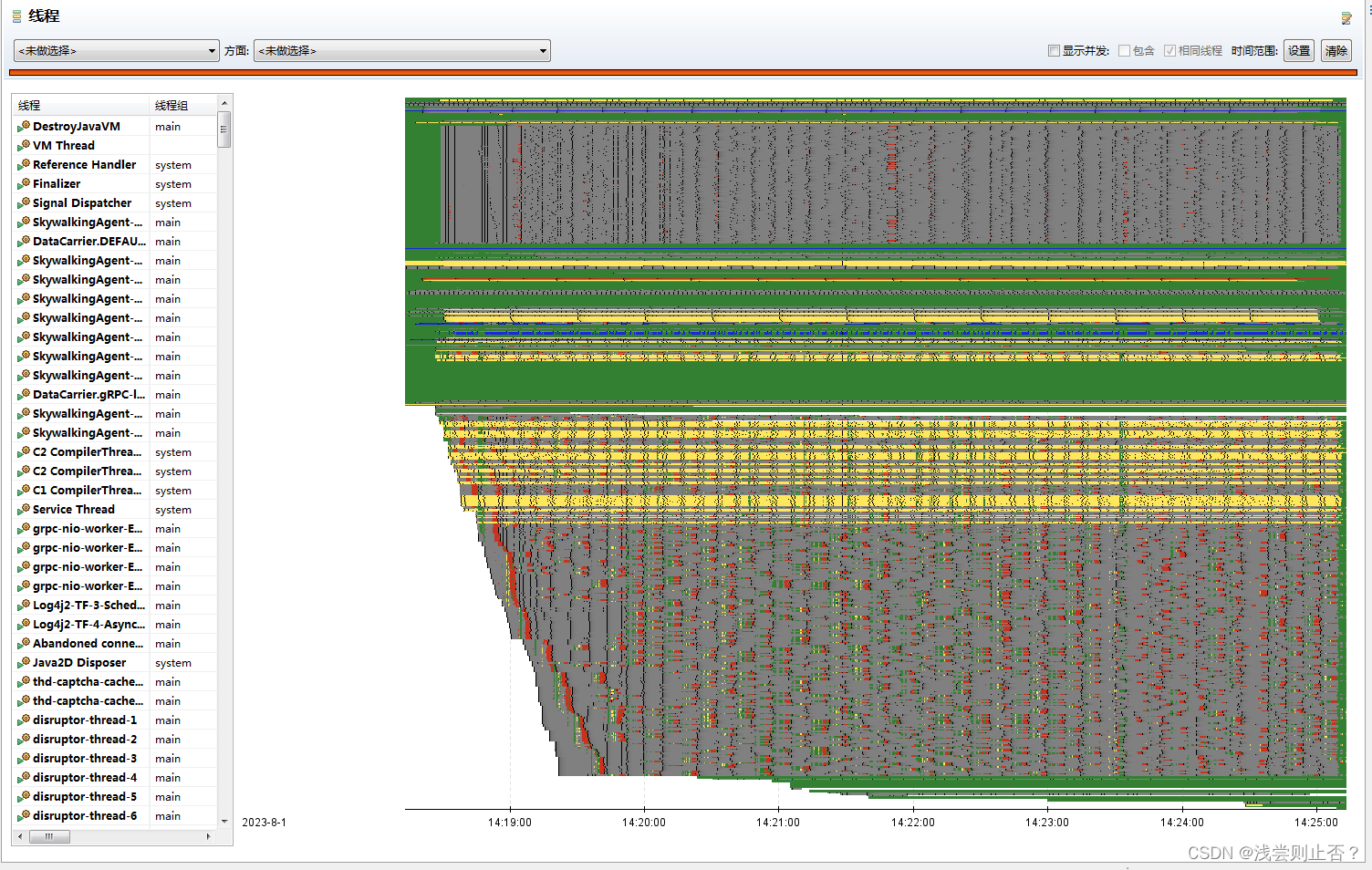This screenshot has width=1372, height=870.
Task: Click the thread icon beside Service Thread
Action: point(23,509)
